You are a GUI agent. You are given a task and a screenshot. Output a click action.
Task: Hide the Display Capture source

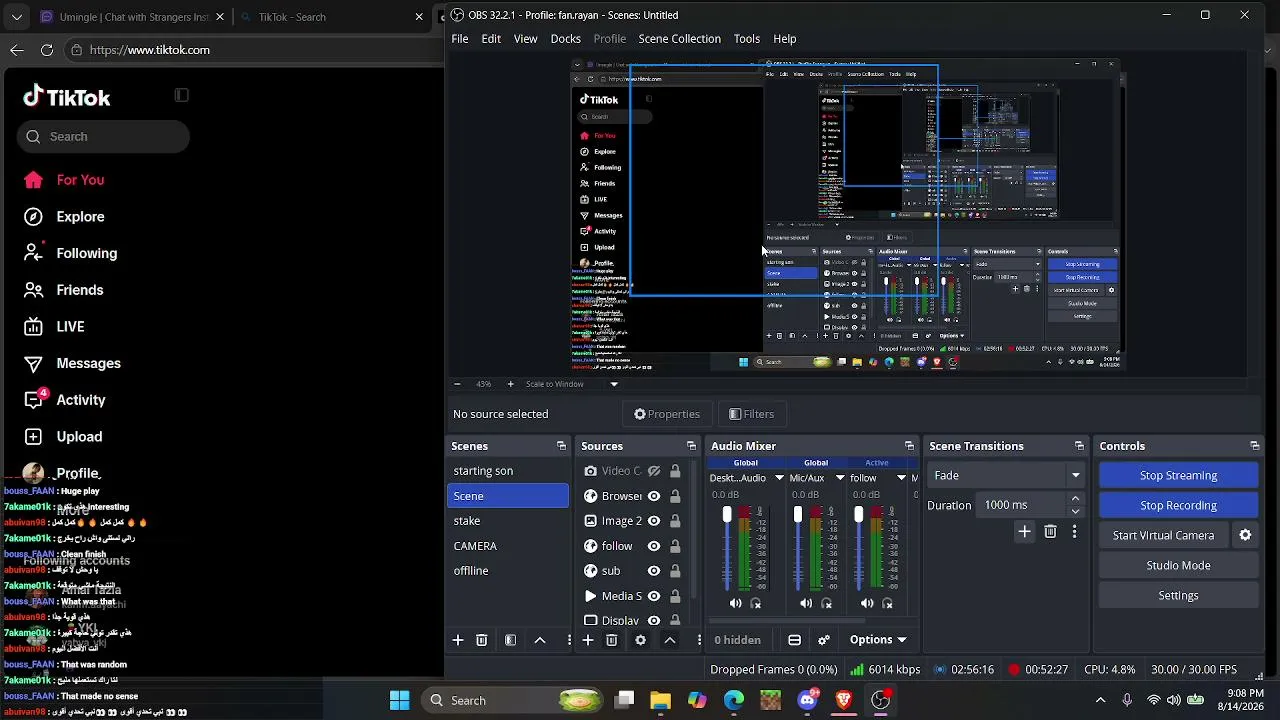654,620
